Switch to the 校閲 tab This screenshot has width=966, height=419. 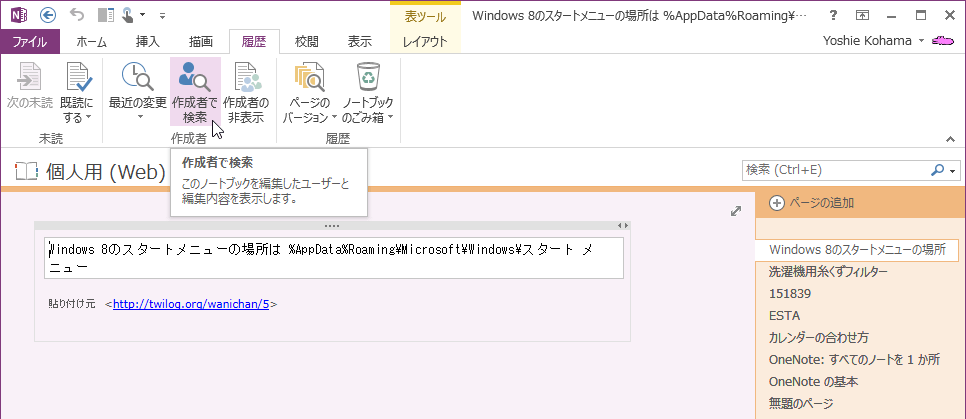click(x=307, y=42)
